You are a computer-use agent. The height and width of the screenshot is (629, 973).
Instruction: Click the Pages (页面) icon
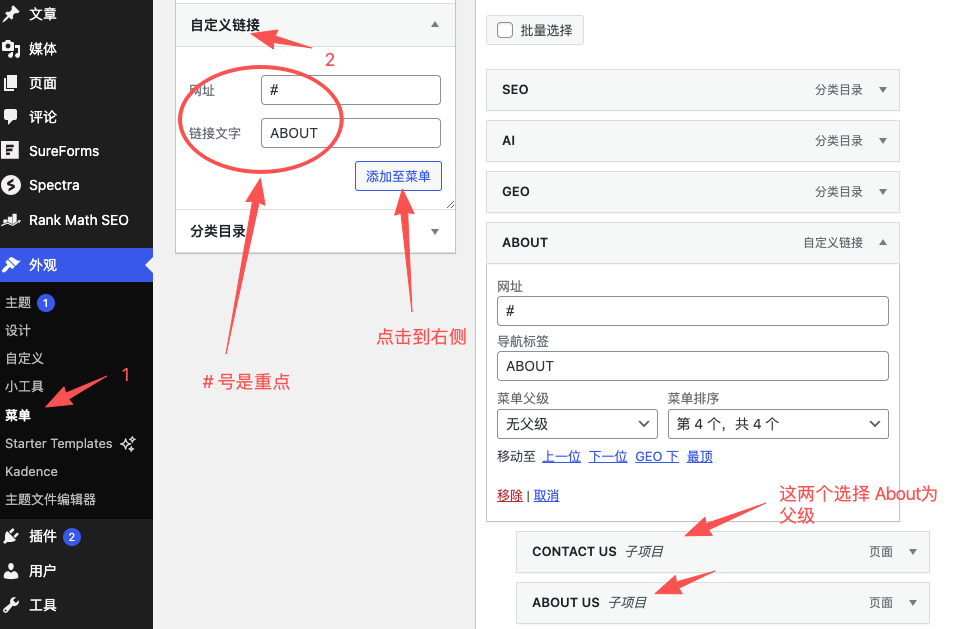pos(11,83)
